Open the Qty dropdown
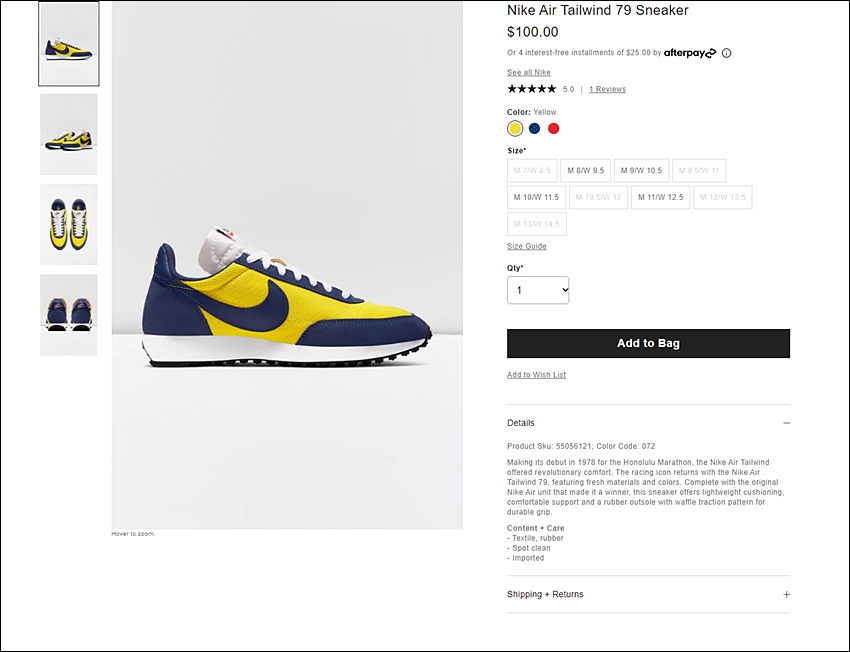850x652 pixels. coord(538,290)
